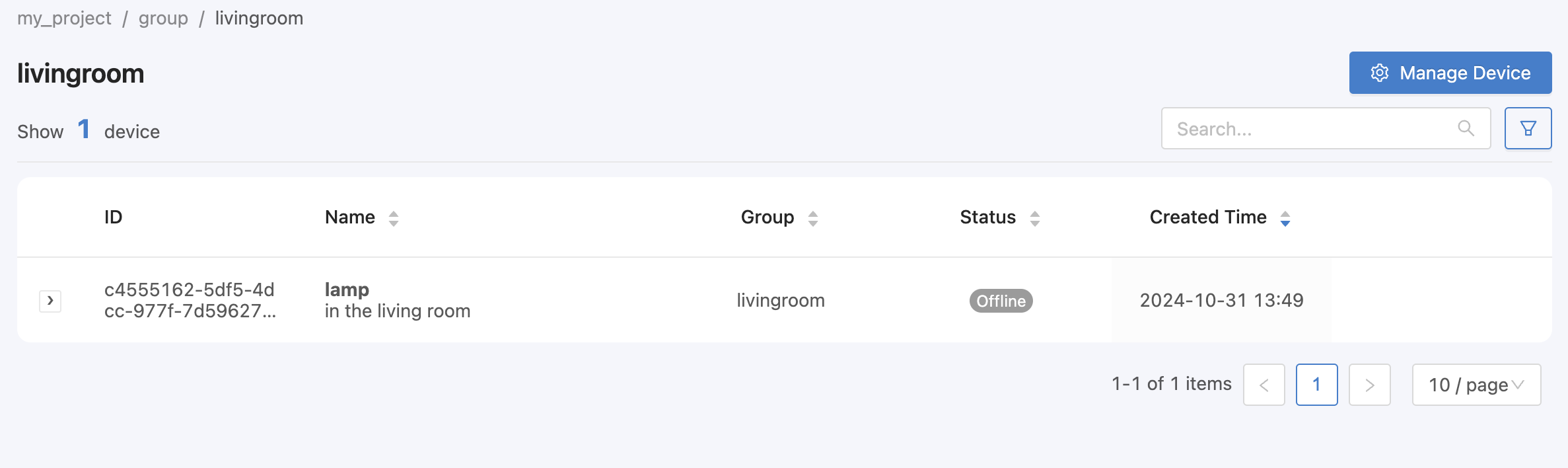Click the Created Time column header
This screenshot has width=1568, height=468.
[1208, 217]
